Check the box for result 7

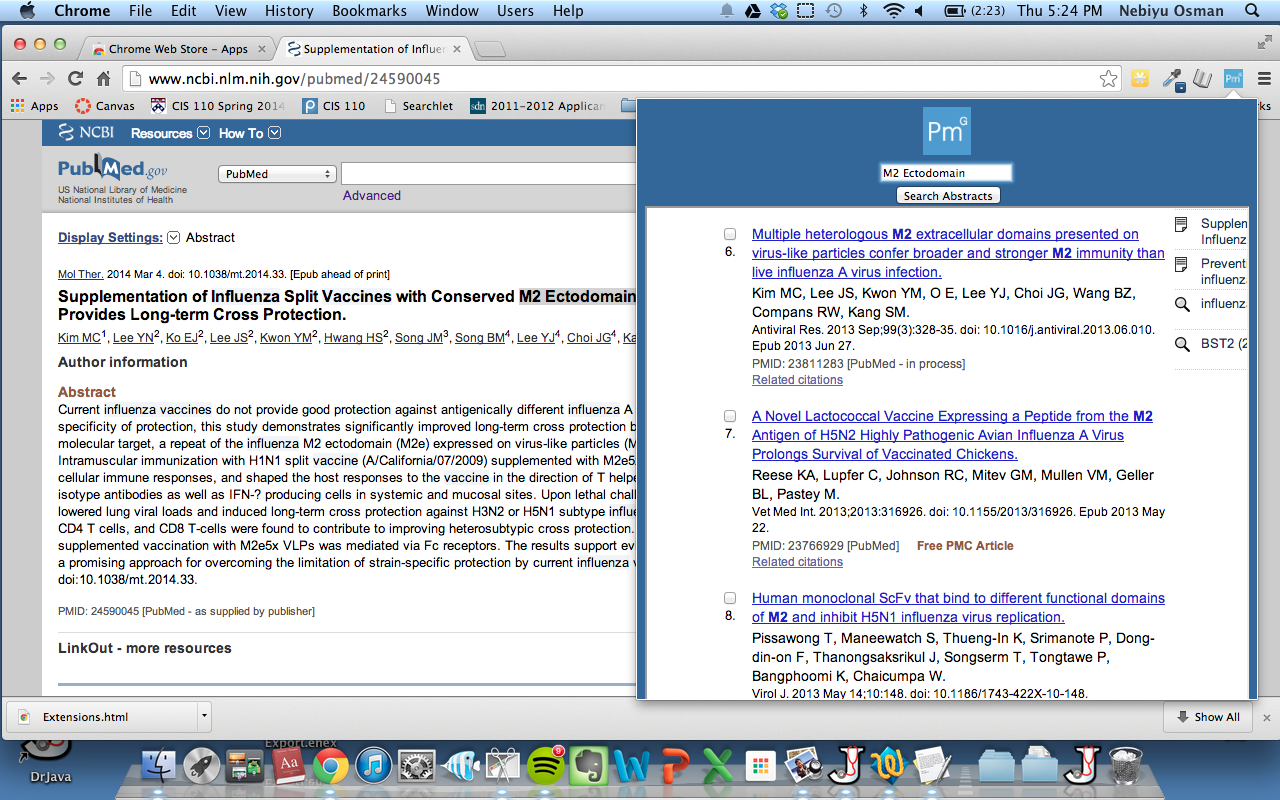point(730,416)
